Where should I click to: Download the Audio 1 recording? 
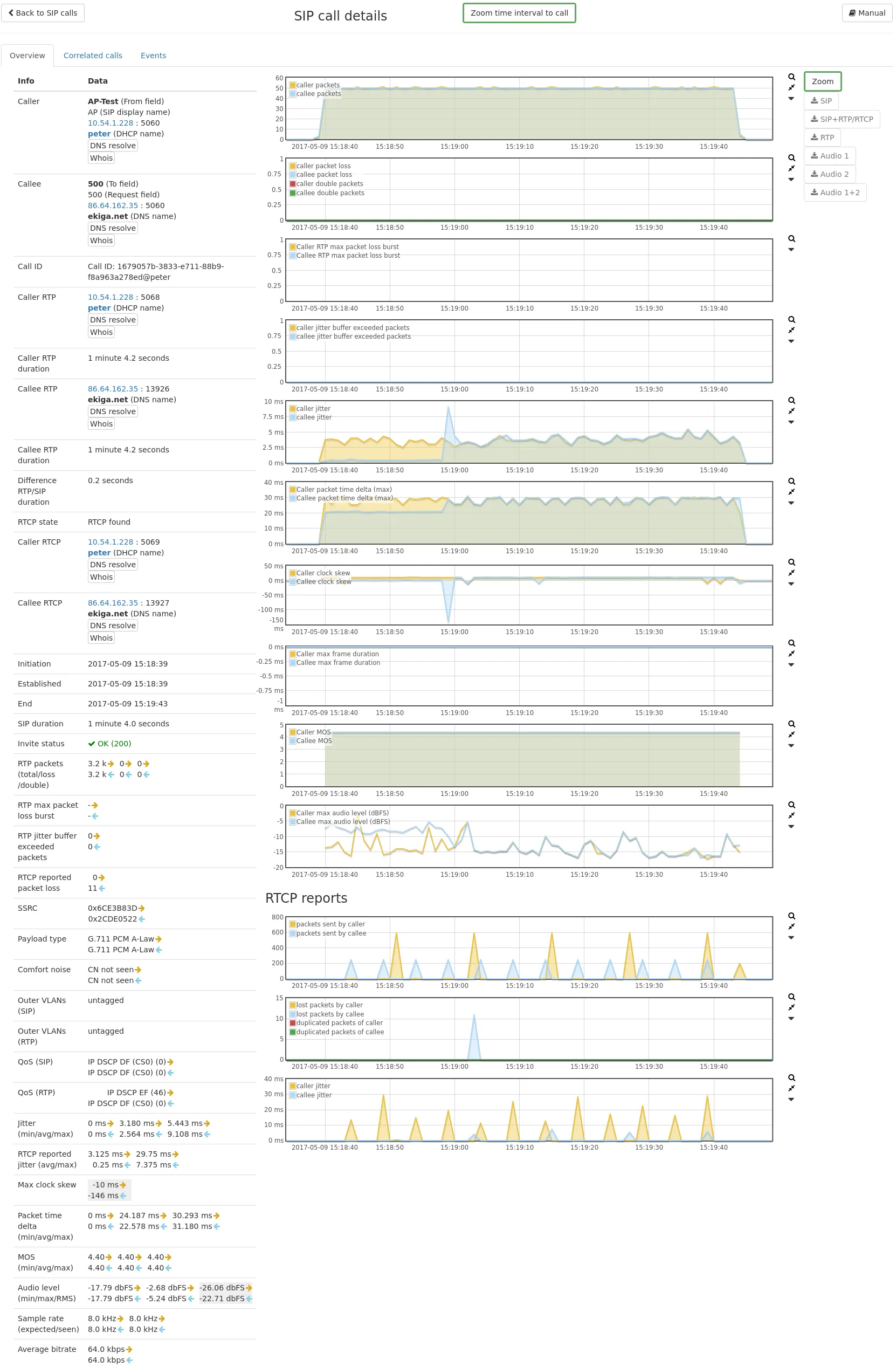[829, 156]
